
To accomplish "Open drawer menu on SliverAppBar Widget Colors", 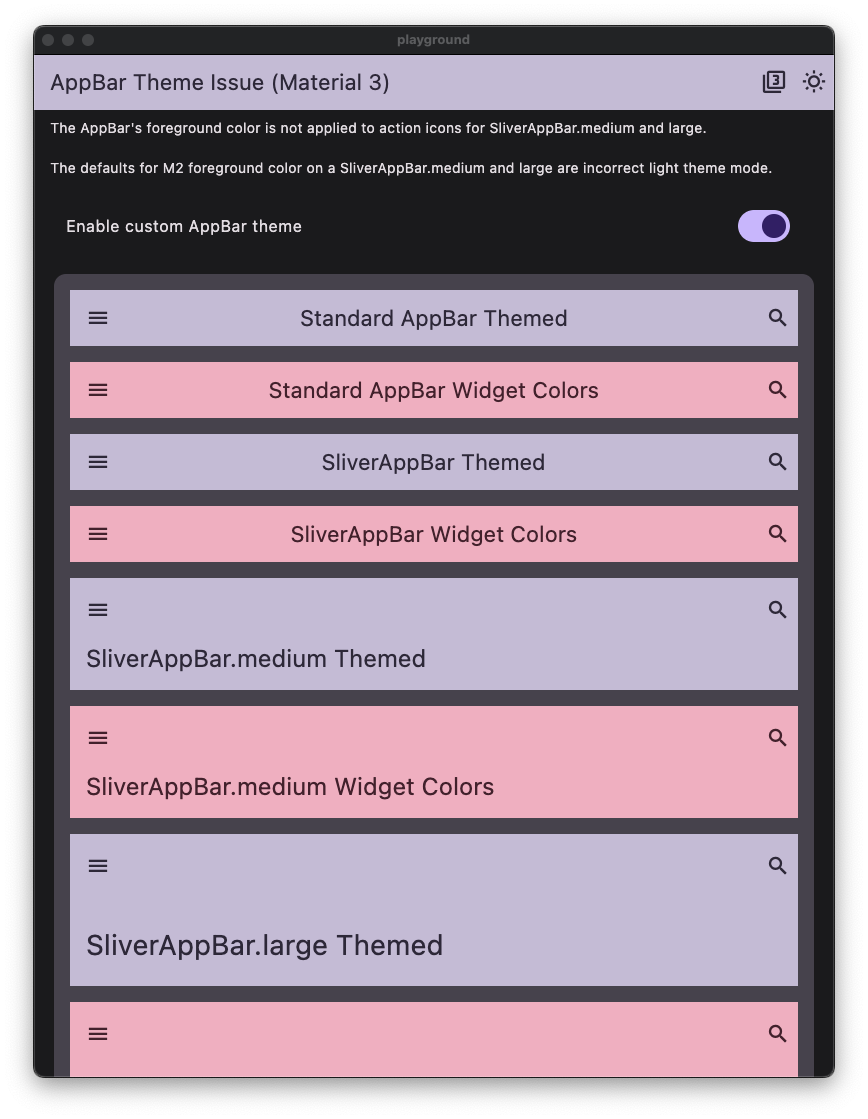I will 97,534.
